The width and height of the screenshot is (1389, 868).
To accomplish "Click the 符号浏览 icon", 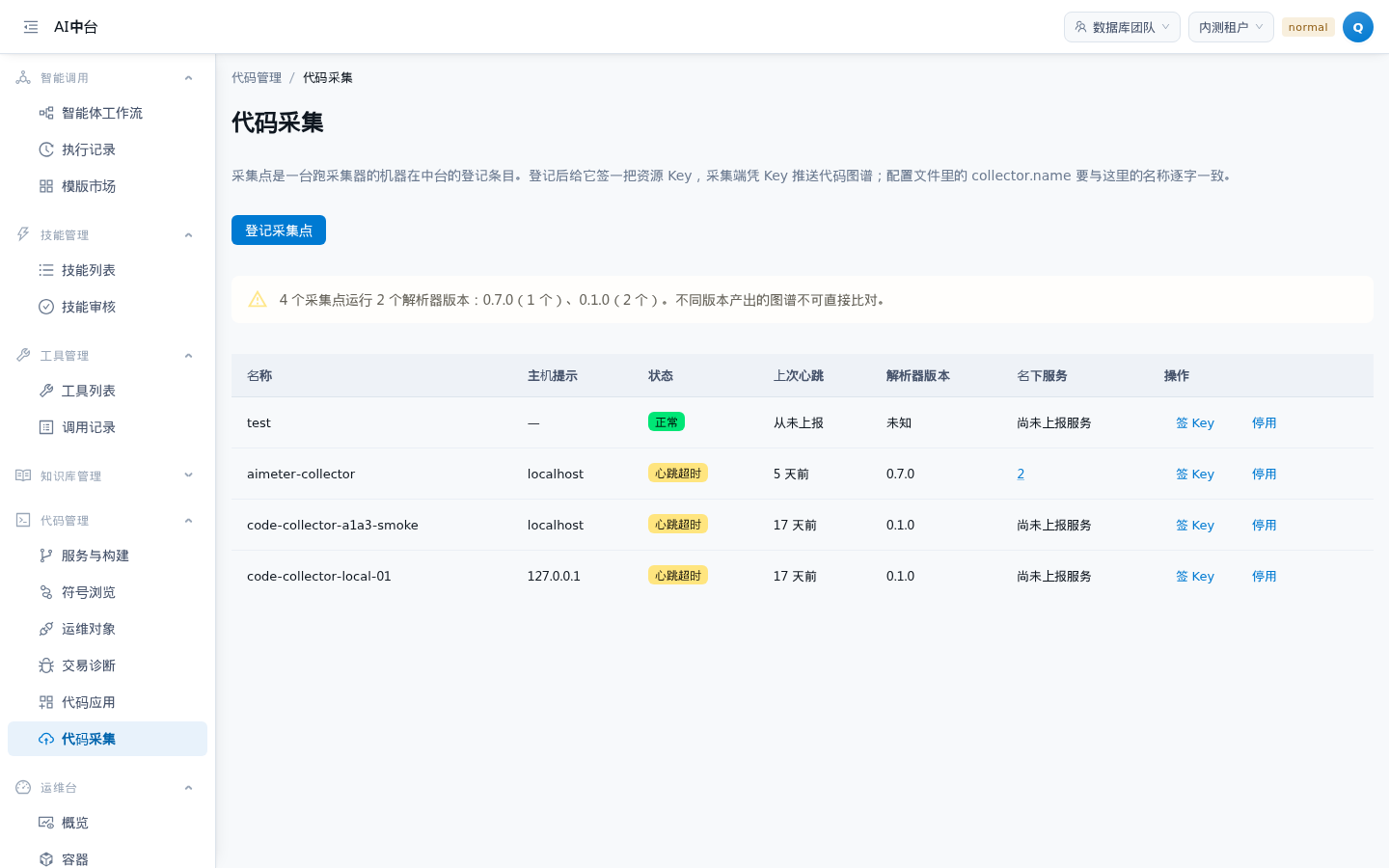I will point(46,592).
